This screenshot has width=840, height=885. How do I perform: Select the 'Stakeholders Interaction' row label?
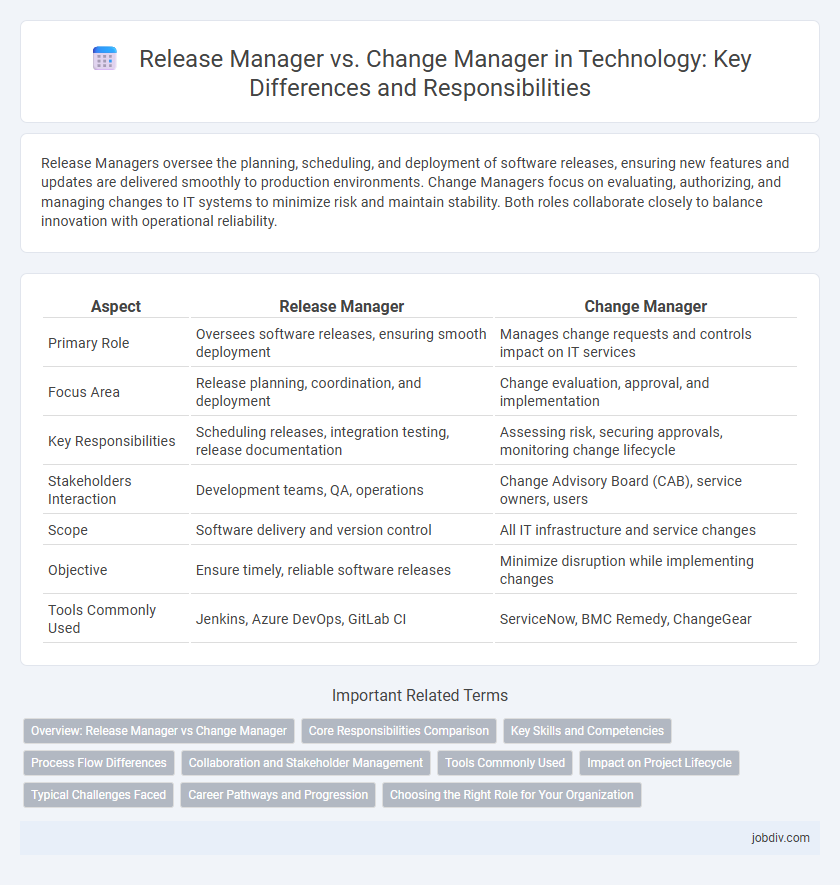[x=89, y=490]
